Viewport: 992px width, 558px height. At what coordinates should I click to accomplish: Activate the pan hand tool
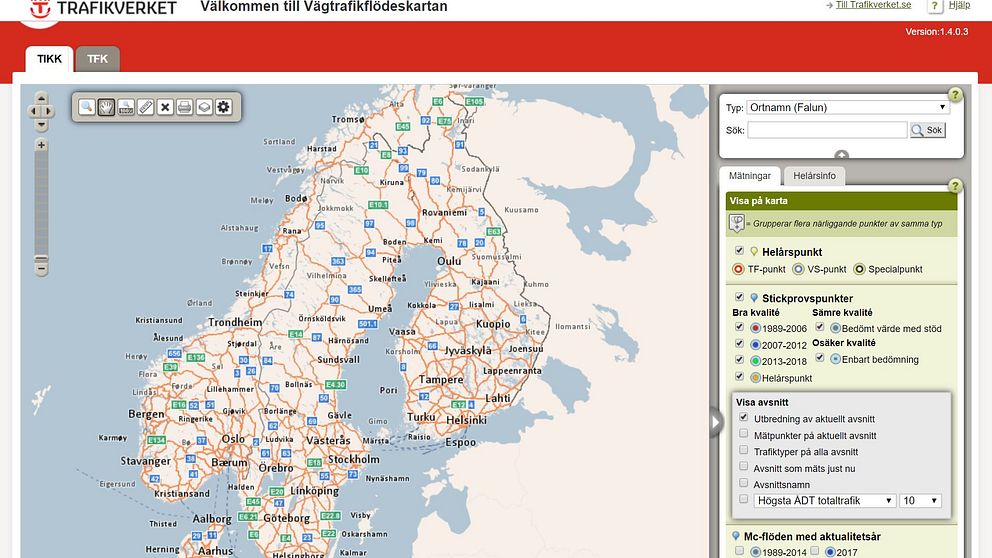pos(106,107)
